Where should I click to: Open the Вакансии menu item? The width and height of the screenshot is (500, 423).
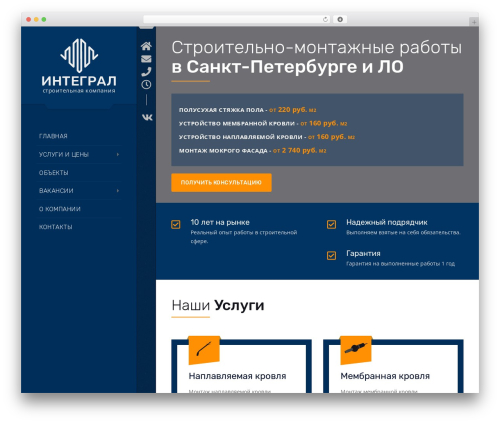pos(56,191)
